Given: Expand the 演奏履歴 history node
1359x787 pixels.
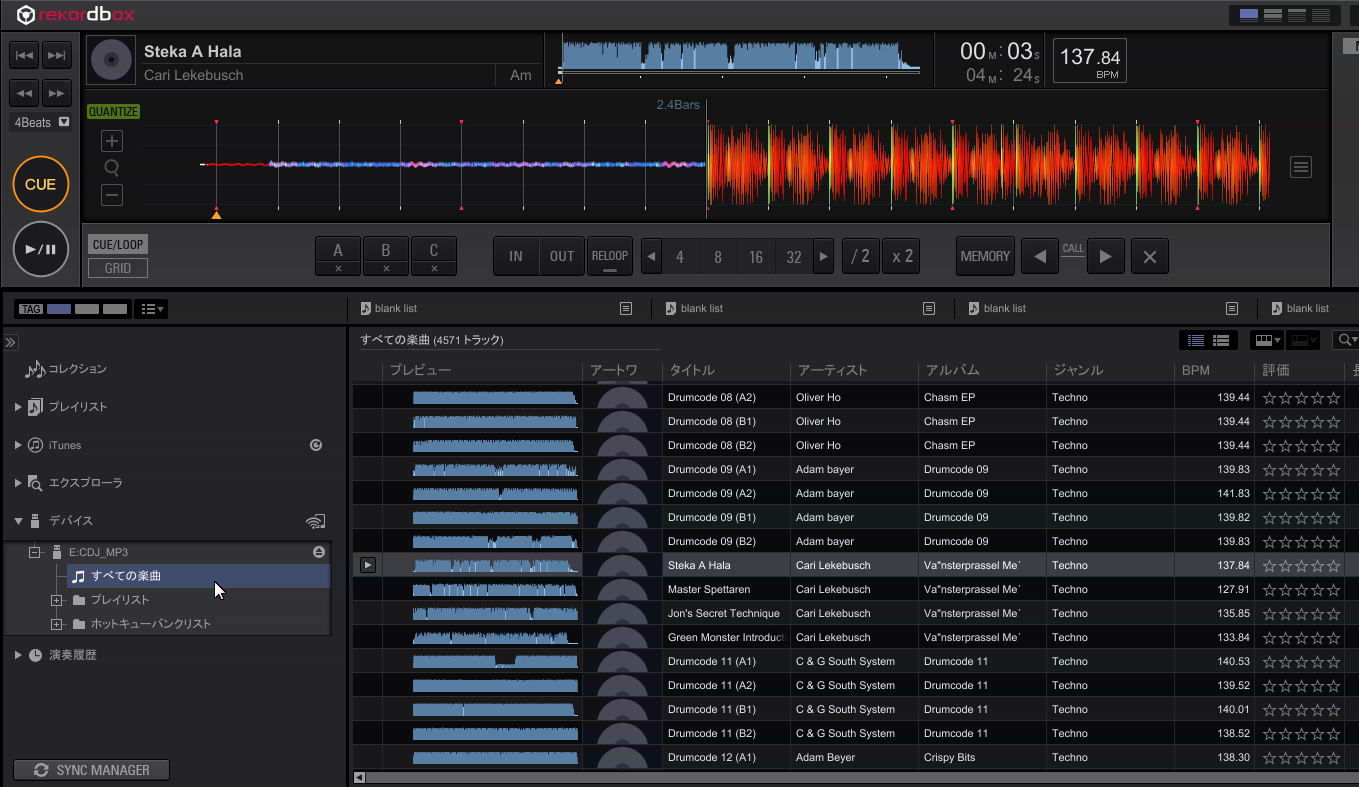Looking at the screenshot, I should pos(18,655).
